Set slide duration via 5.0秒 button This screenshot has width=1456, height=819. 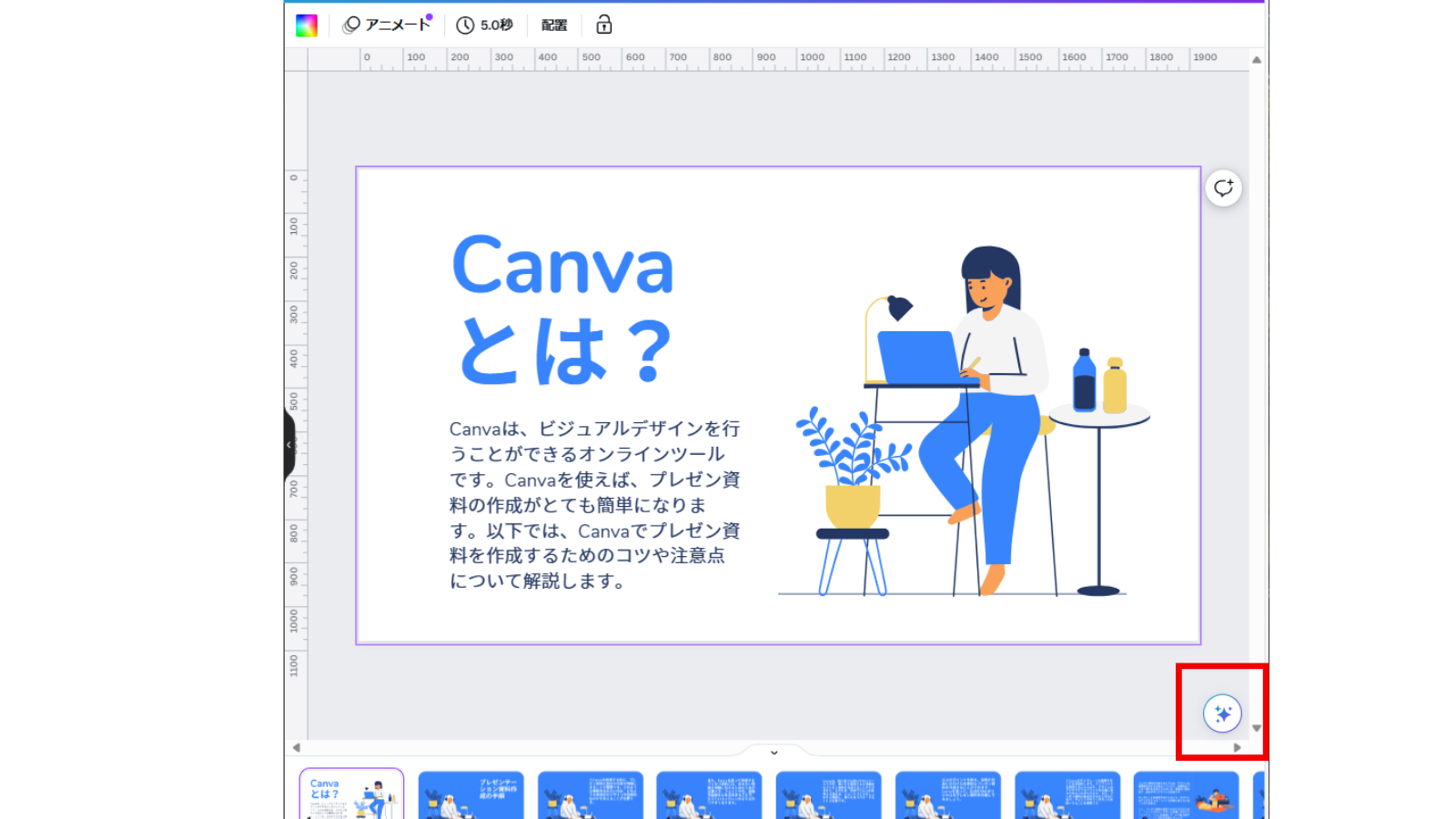pyautogui.click(x=485, y=25)
